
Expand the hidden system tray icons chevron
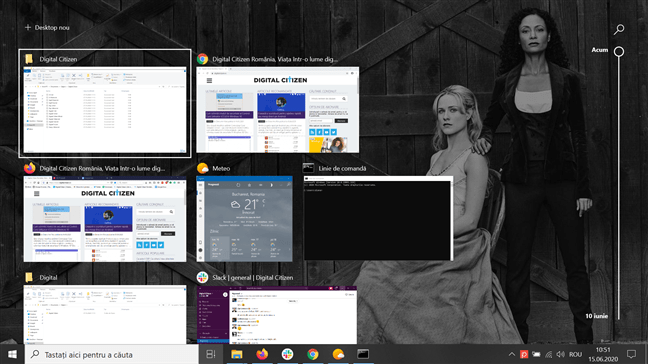pos(512,354)
